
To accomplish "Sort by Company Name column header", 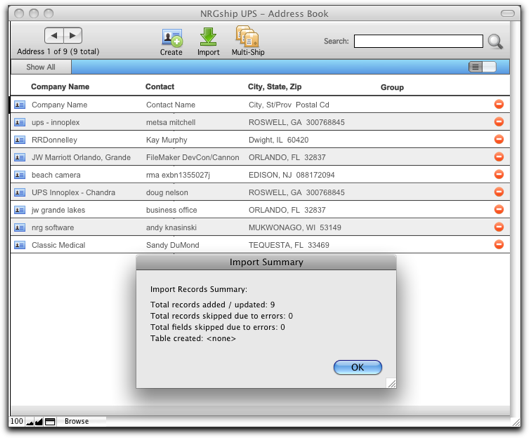I will point(60,87).
